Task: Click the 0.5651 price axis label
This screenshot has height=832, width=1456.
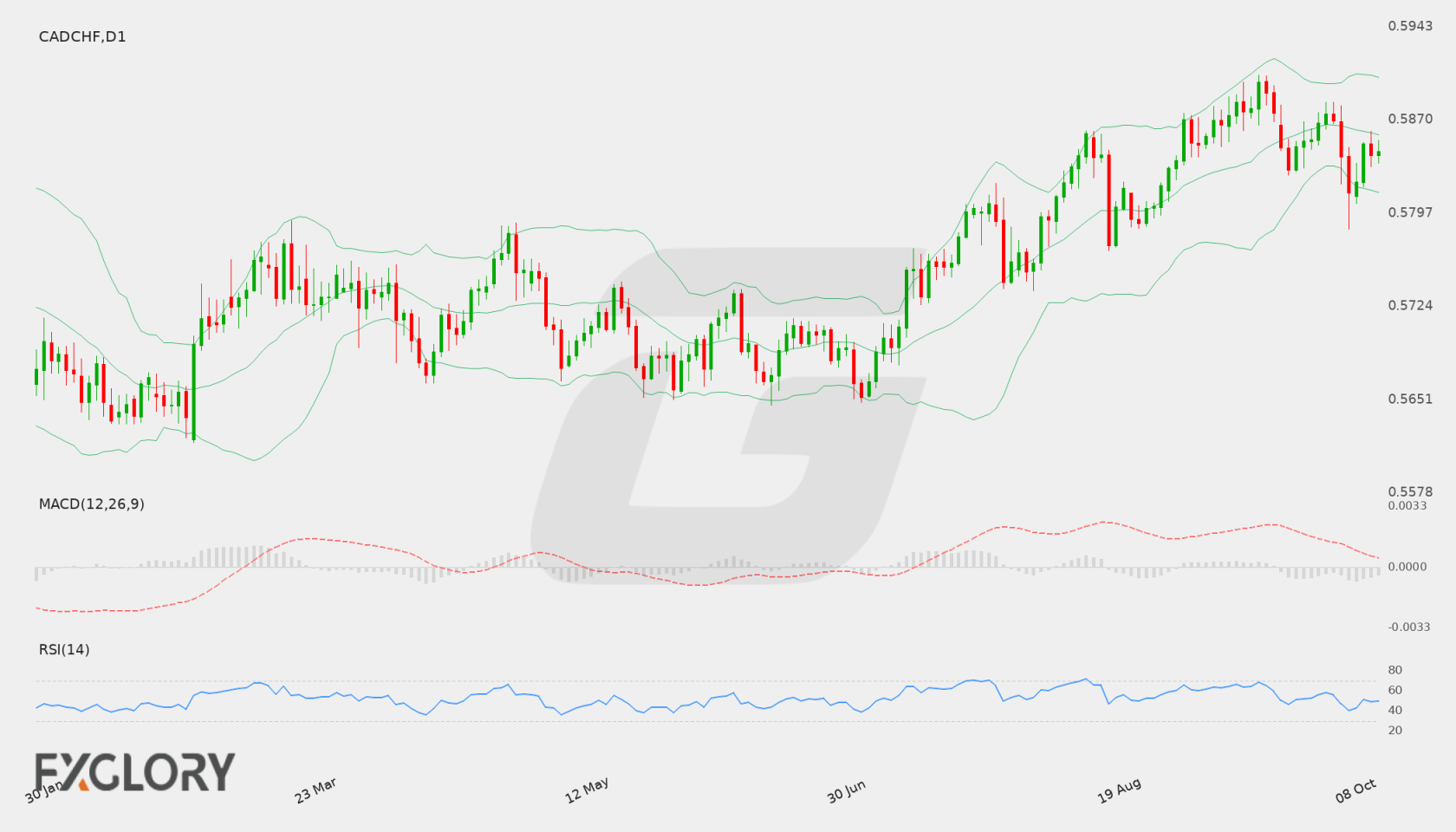Action: point(1410,399)
